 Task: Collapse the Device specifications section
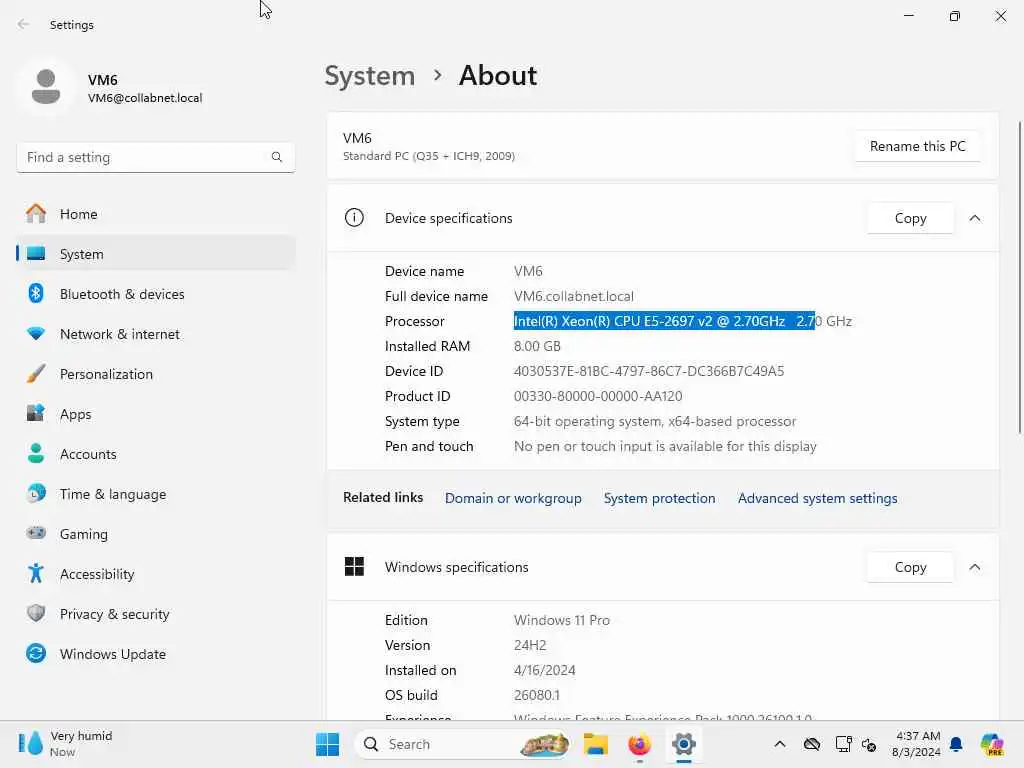pos(974,217)
